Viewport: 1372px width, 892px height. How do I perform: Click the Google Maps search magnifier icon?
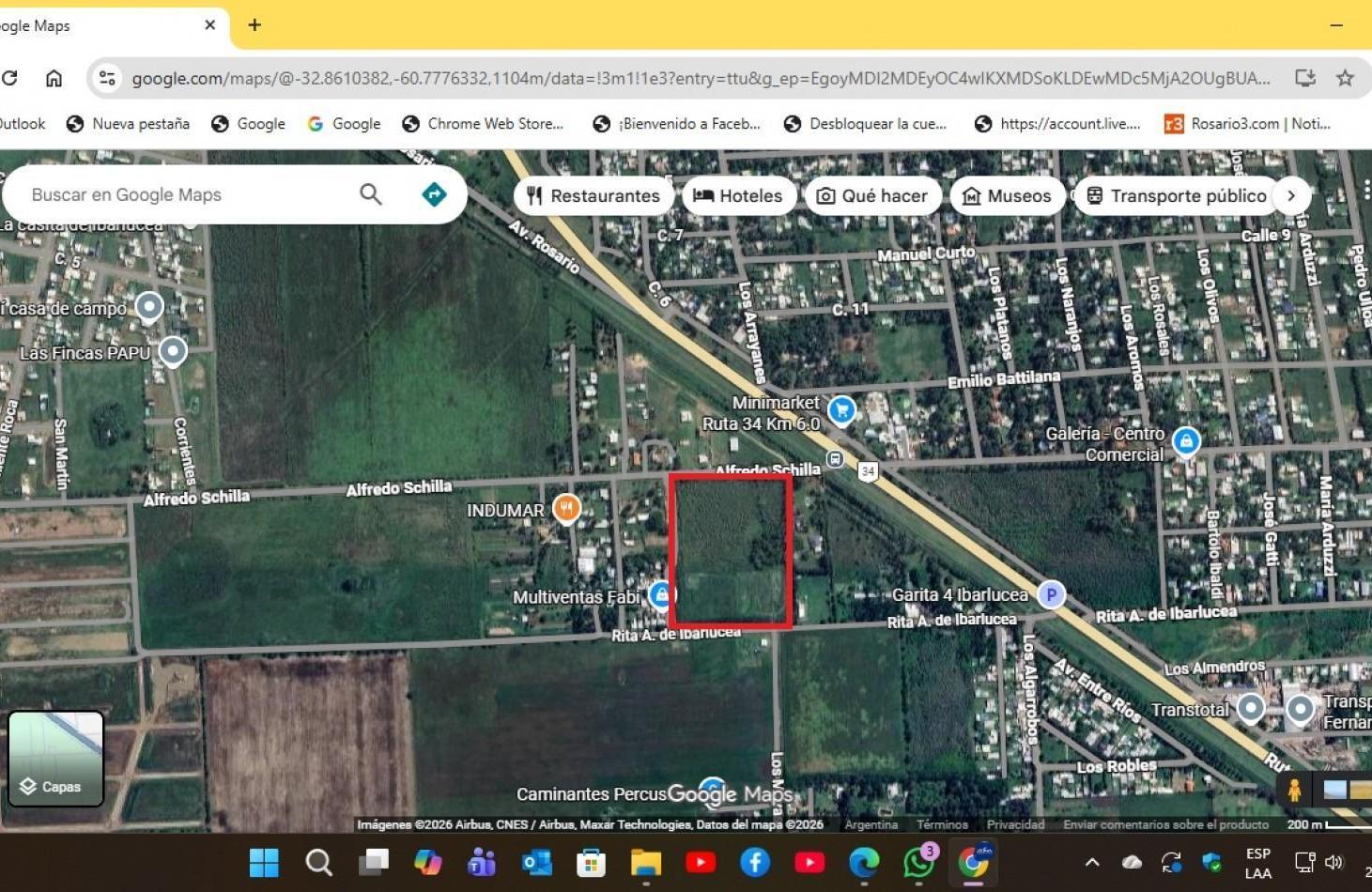371,194
